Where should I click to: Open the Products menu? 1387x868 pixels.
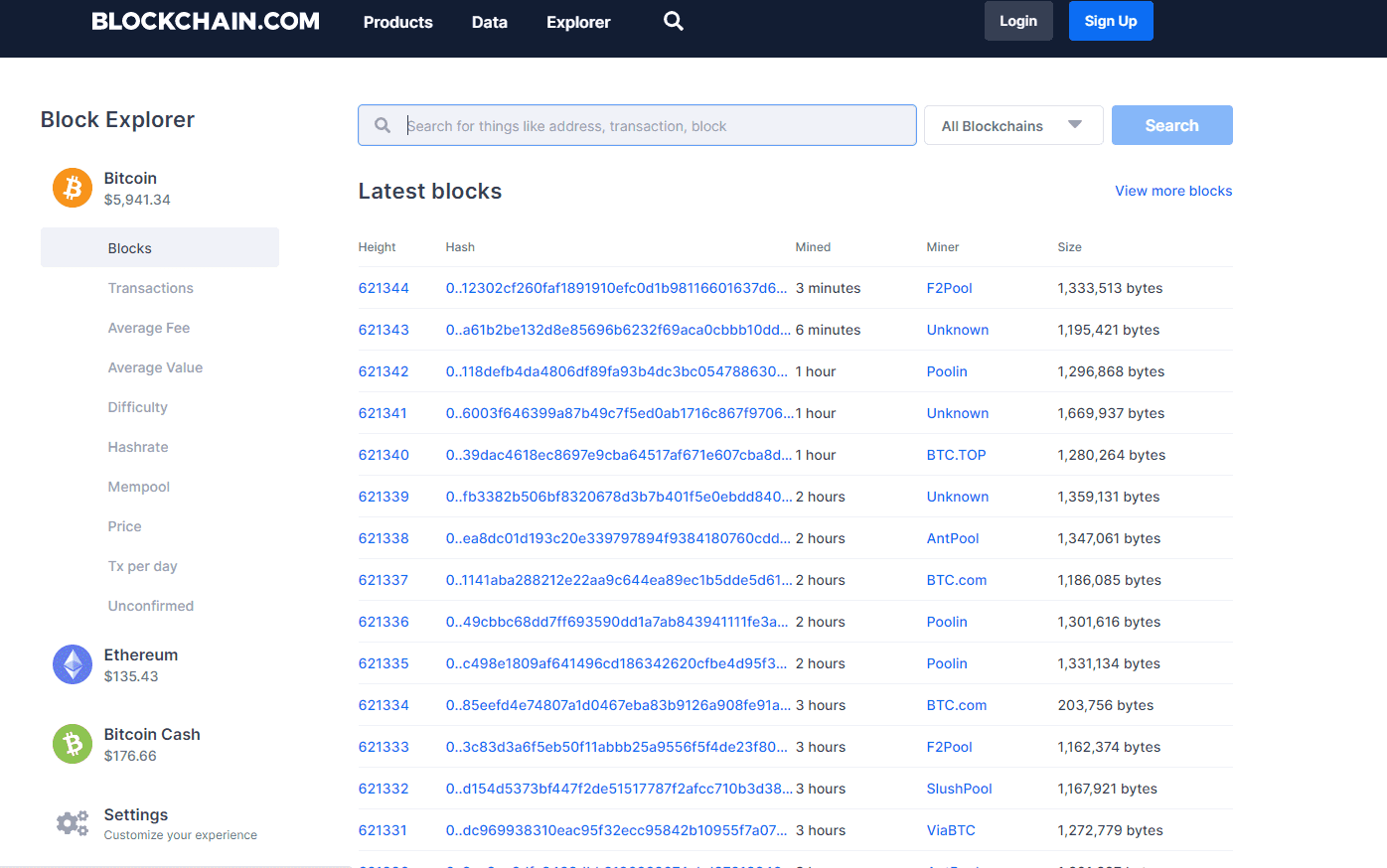click(x=397, y=22)
